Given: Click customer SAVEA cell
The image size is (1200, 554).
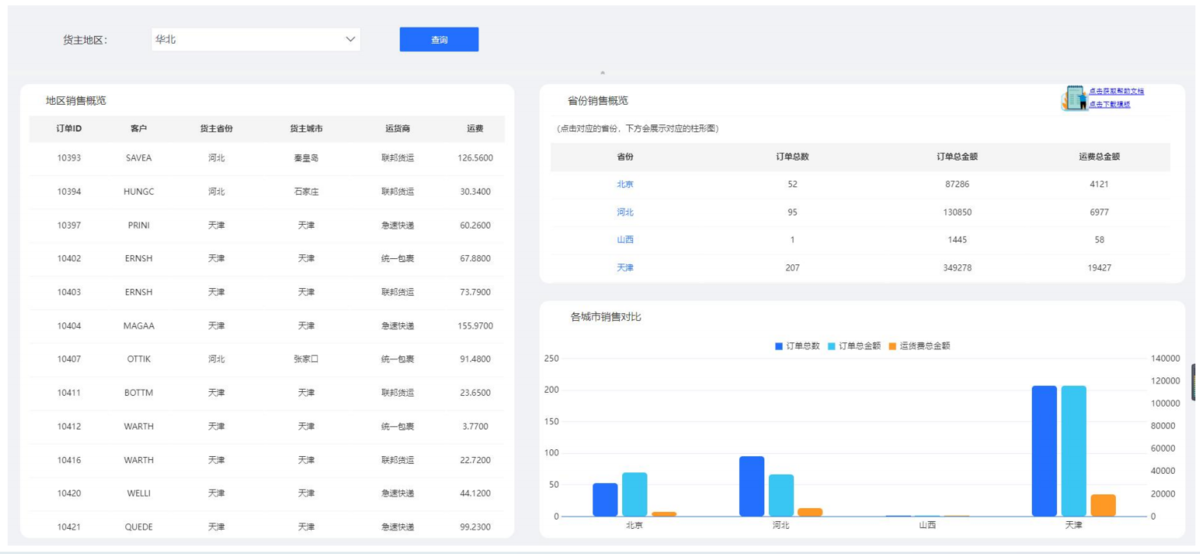Looking at the screenshot, I should [x=139, y=158].
